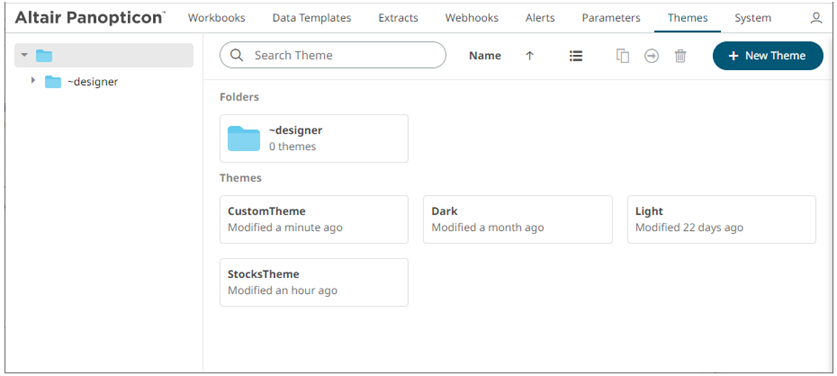Select ~designer in the folder tree
The image size is (837, 376).
[x=92, y=82]
